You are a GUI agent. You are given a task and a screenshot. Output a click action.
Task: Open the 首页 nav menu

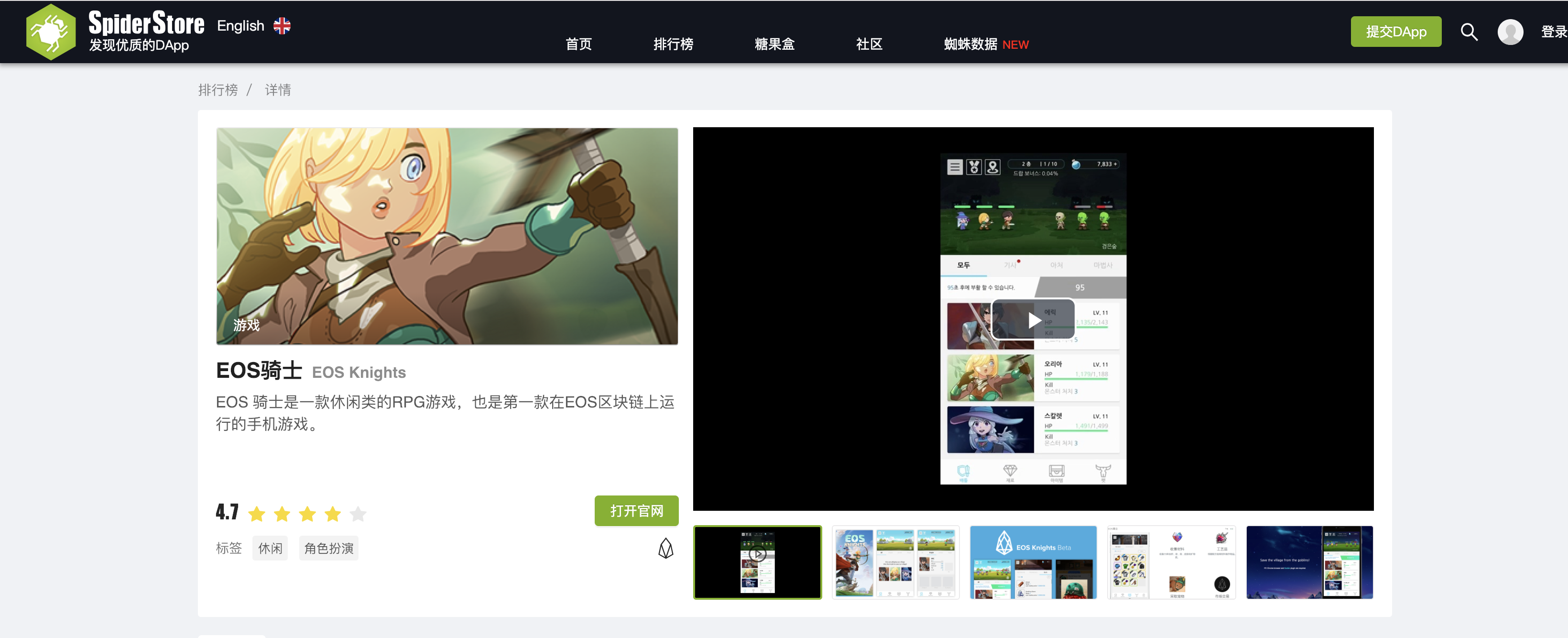pos(578,44)
